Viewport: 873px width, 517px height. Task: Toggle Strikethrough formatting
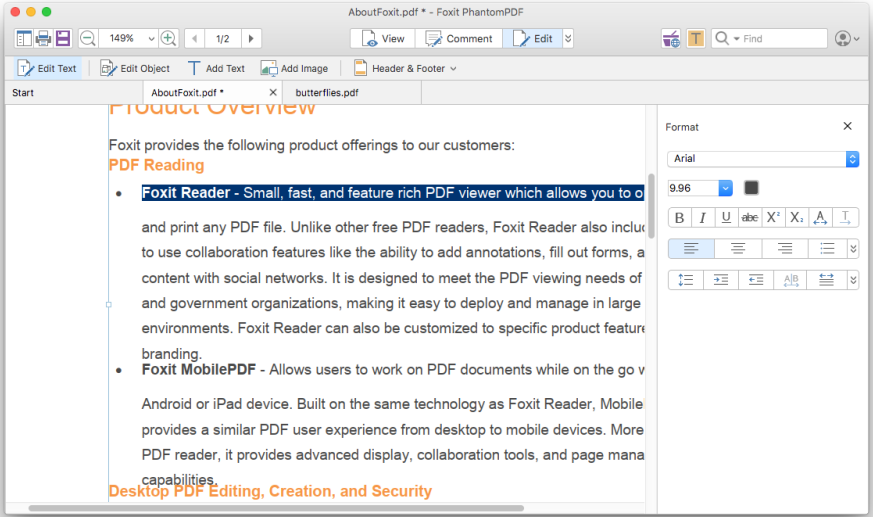(749, 218)
